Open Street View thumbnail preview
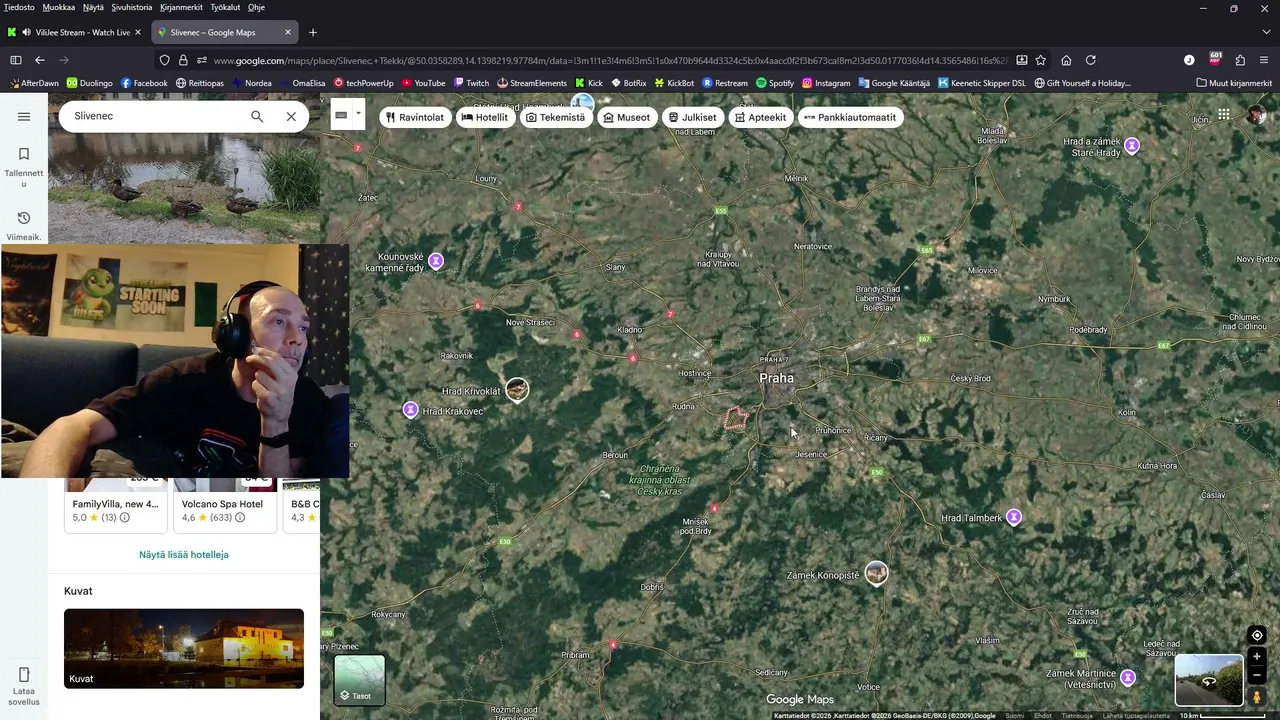This screenshot has width=1280, height=720. (x=1209, y=680)
